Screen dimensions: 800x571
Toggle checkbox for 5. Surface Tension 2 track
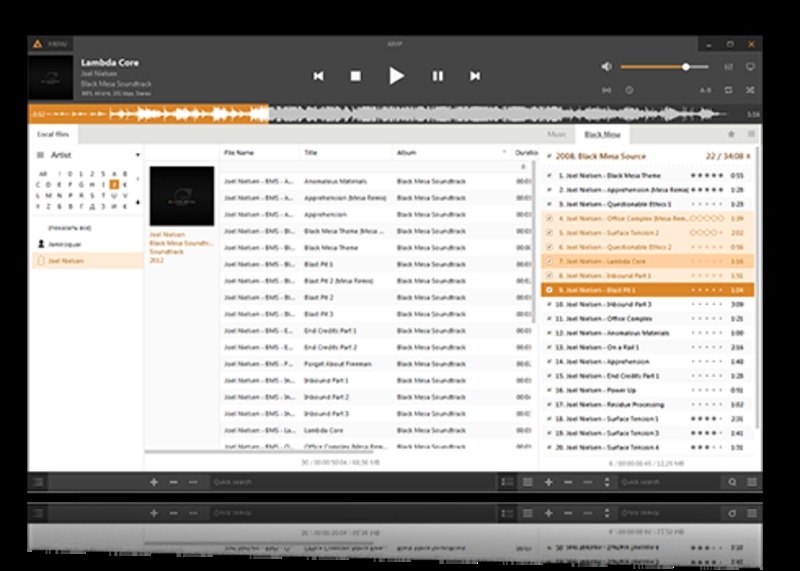click(549, 233)
